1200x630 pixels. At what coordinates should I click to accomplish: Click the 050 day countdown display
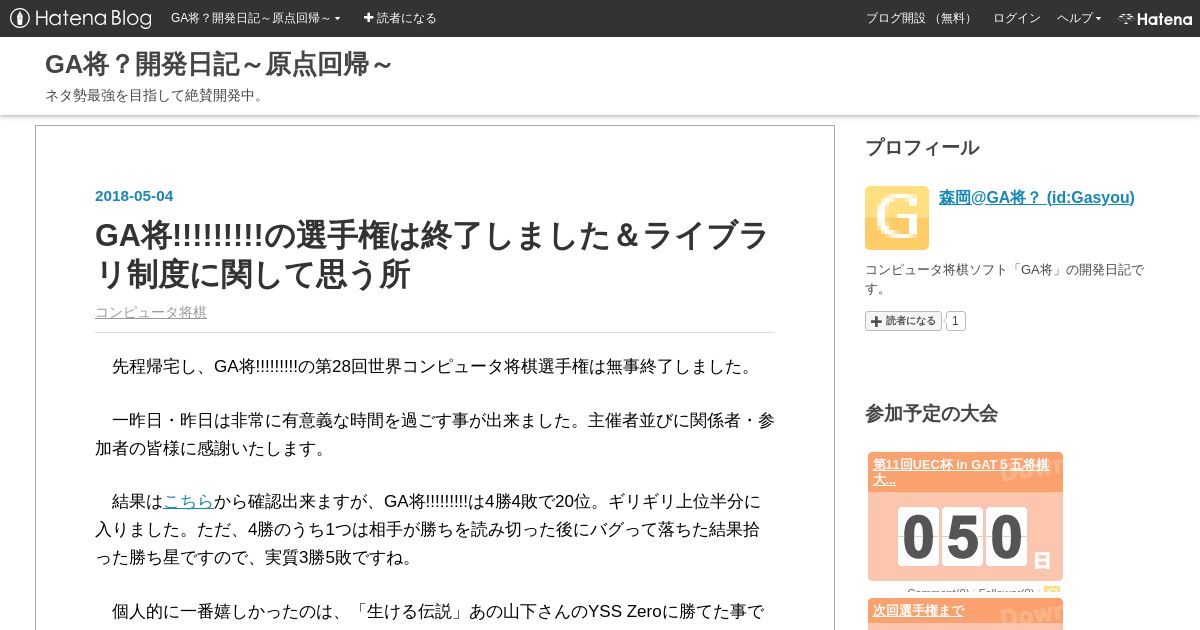[x=963, y=536]
